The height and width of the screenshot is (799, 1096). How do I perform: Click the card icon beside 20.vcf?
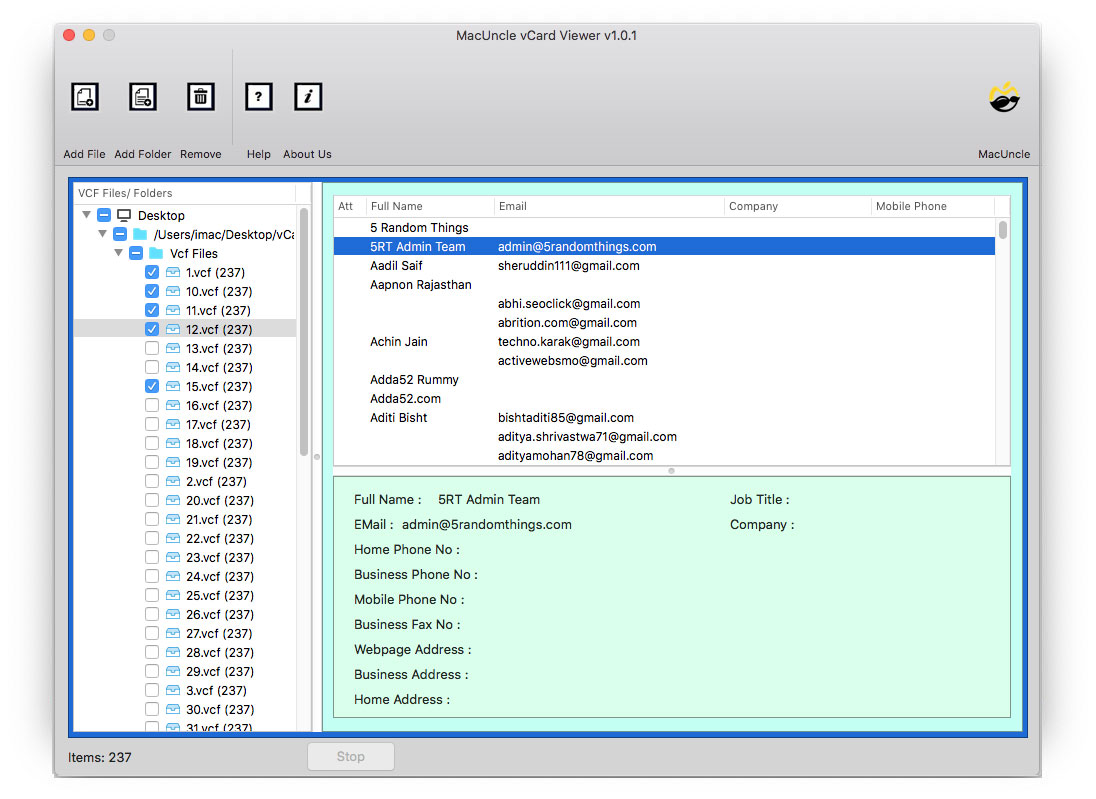pos(173,500)
